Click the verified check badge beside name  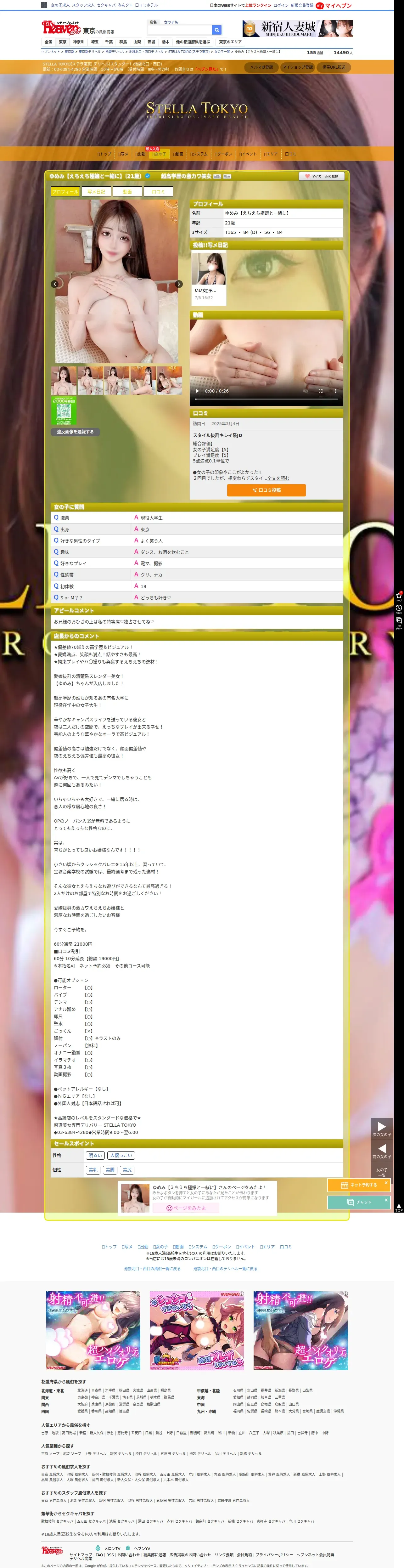coord(147,176)
